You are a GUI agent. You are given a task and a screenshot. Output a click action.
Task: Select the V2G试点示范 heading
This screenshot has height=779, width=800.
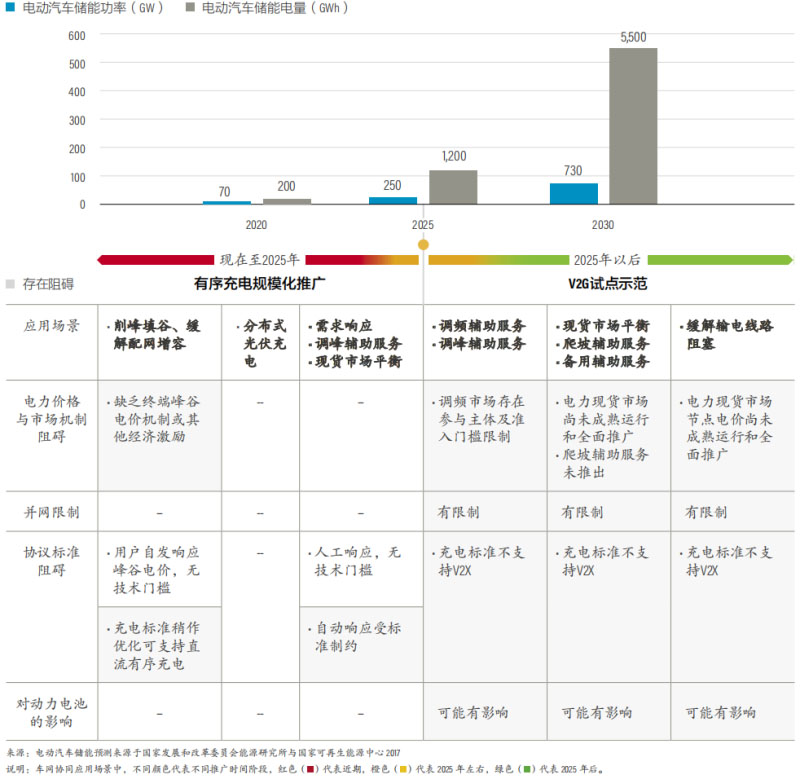[608, 284]
